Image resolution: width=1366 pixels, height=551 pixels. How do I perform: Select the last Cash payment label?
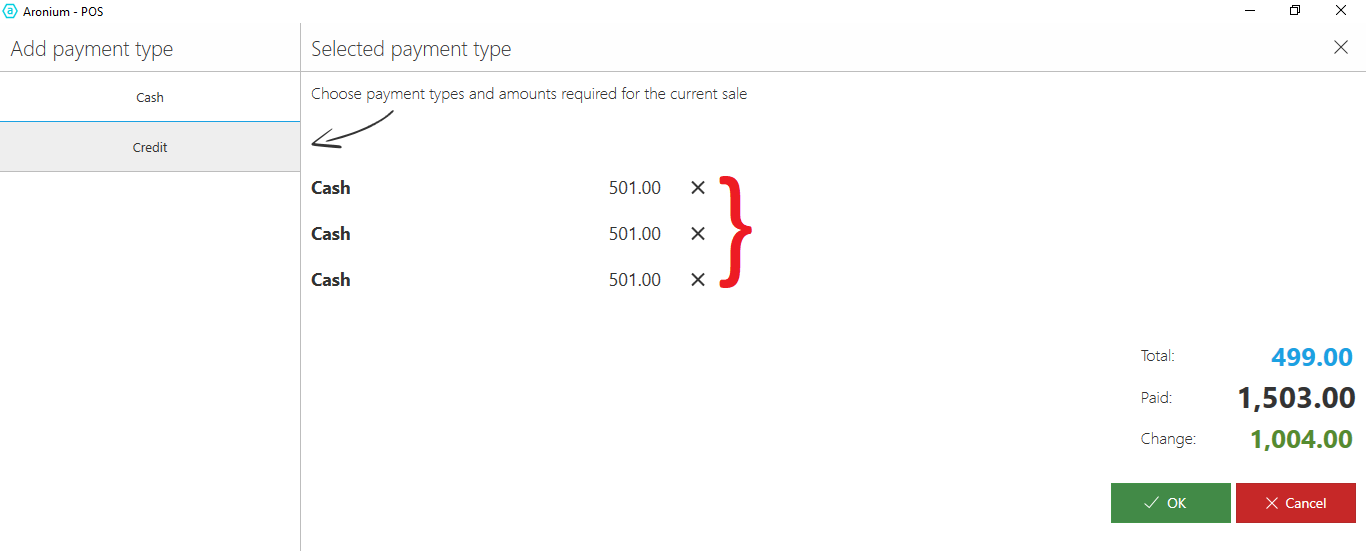(331, 280)
